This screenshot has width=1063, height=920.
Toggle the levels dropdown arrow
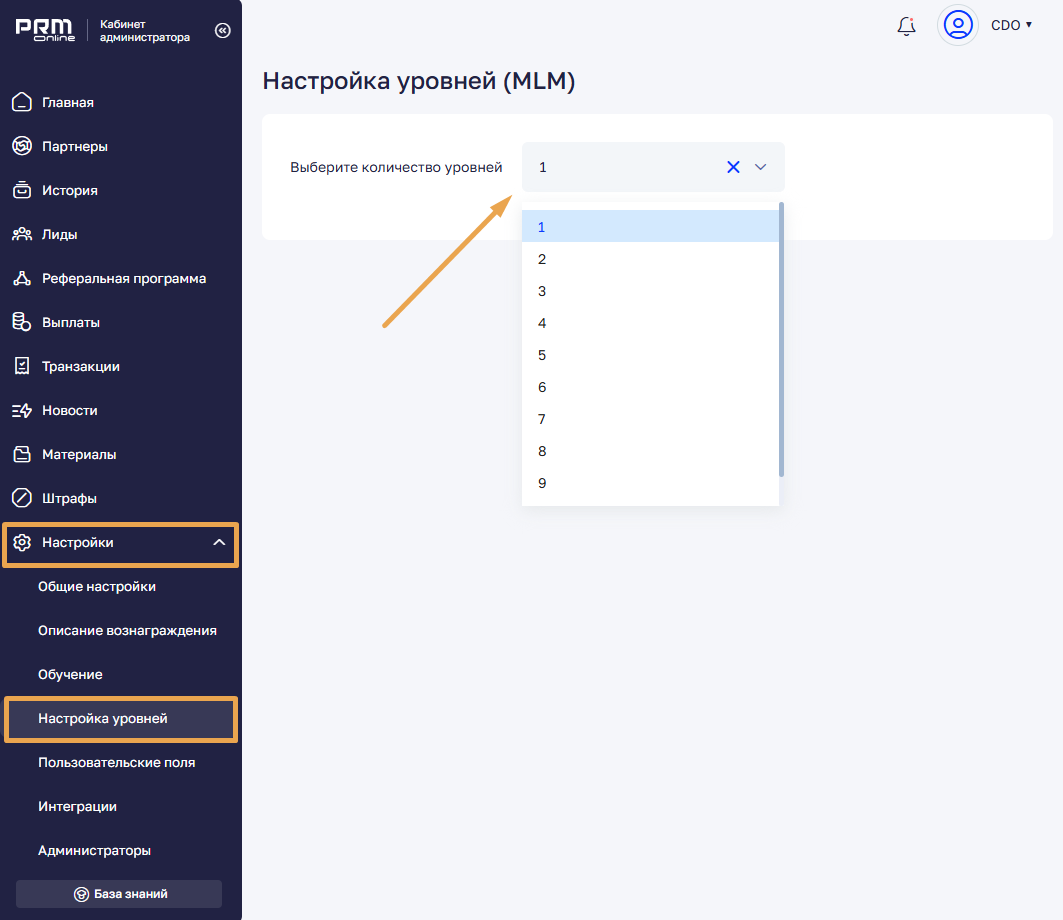click(x=760, y=167)
